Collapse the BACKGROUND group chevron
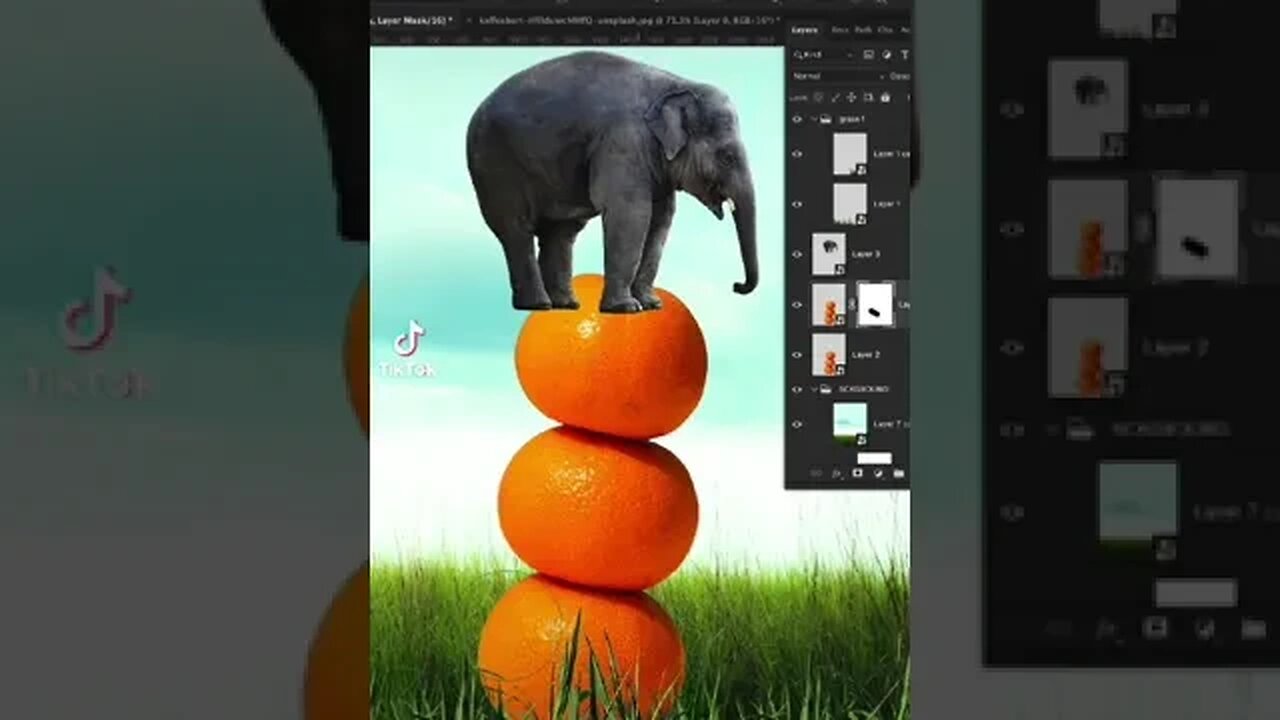 [x=813, y=389]
